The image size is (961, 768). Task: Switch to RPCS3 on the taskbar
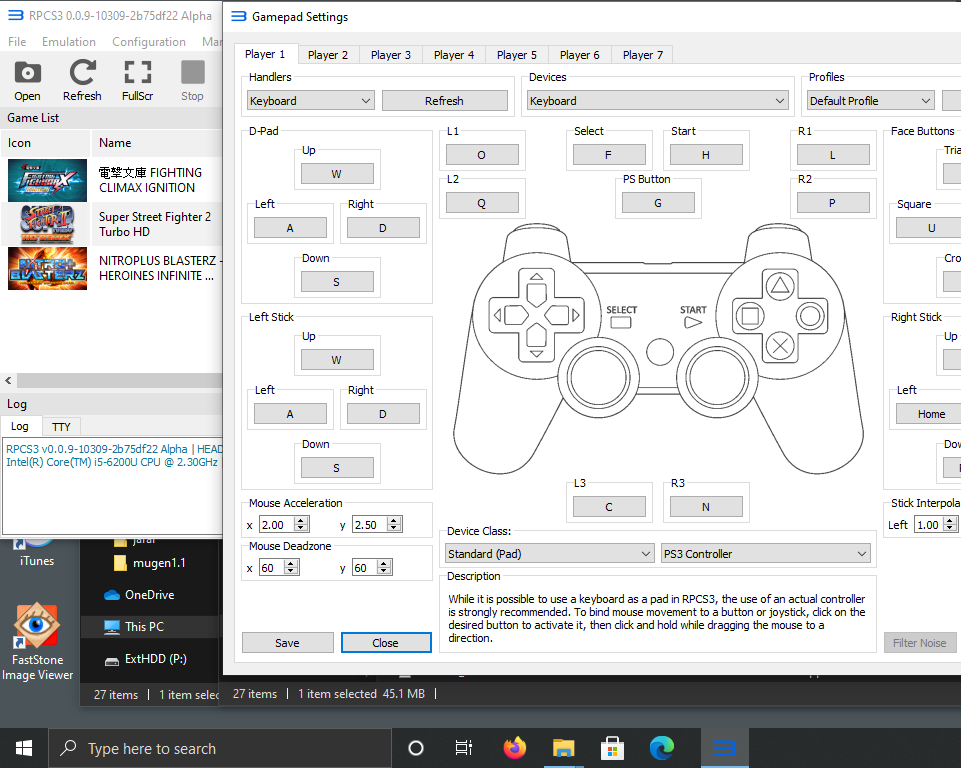point(724,748)
